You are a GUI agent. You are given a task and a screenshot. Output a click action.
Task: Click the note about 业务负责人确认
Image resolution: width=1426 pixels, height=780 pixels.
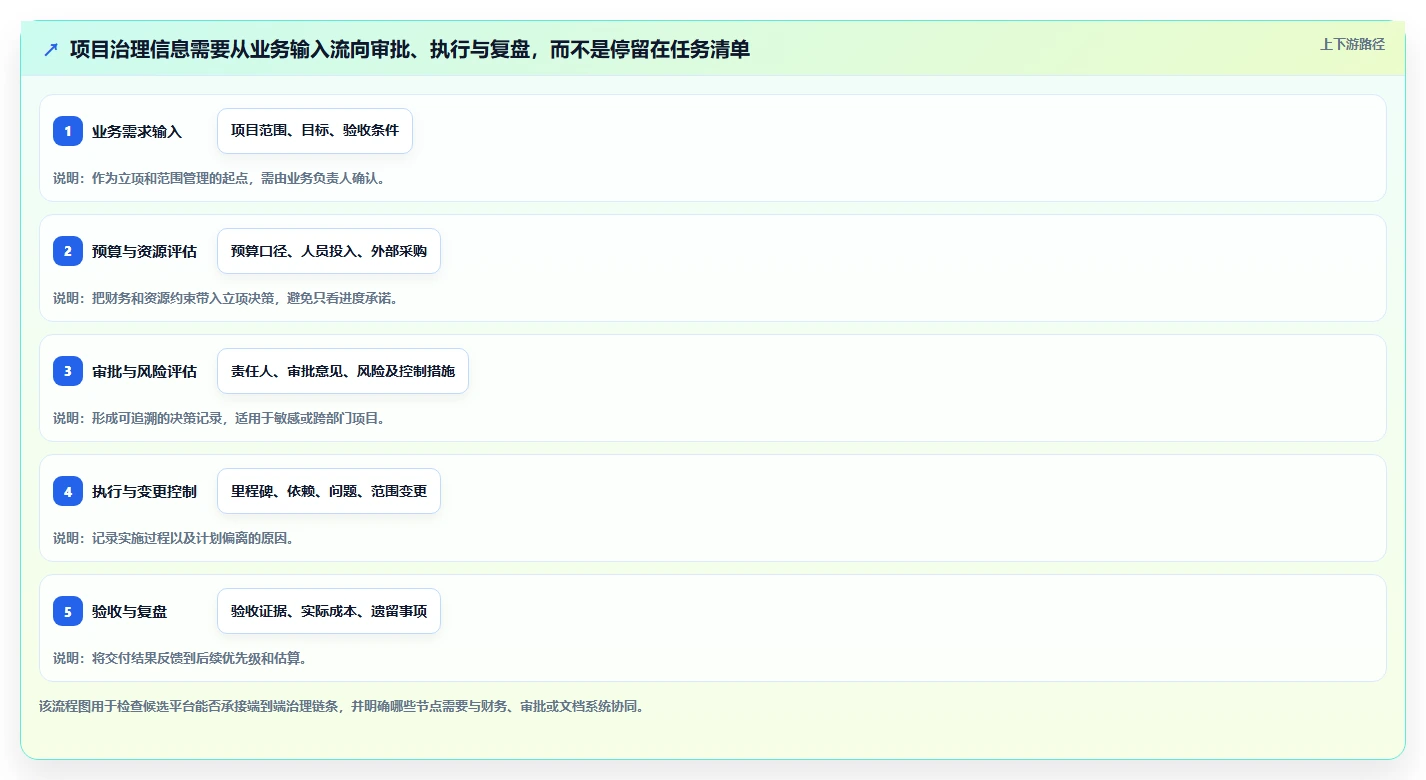(219, 178)
